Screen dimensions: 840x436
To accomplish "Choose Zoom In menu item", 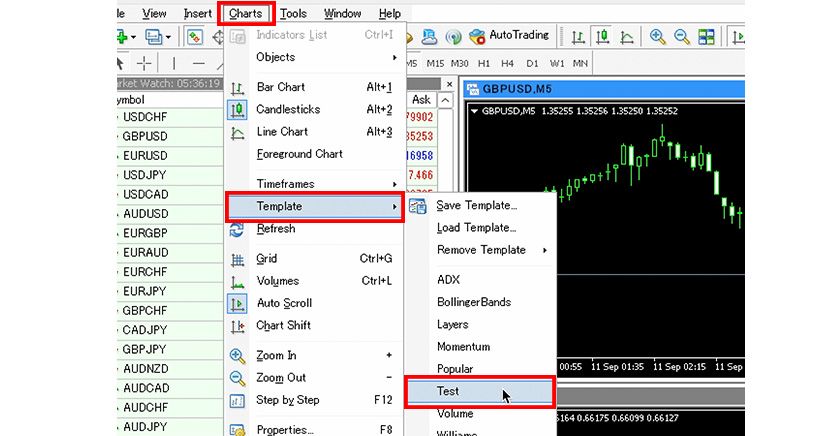I will (315, 356).
